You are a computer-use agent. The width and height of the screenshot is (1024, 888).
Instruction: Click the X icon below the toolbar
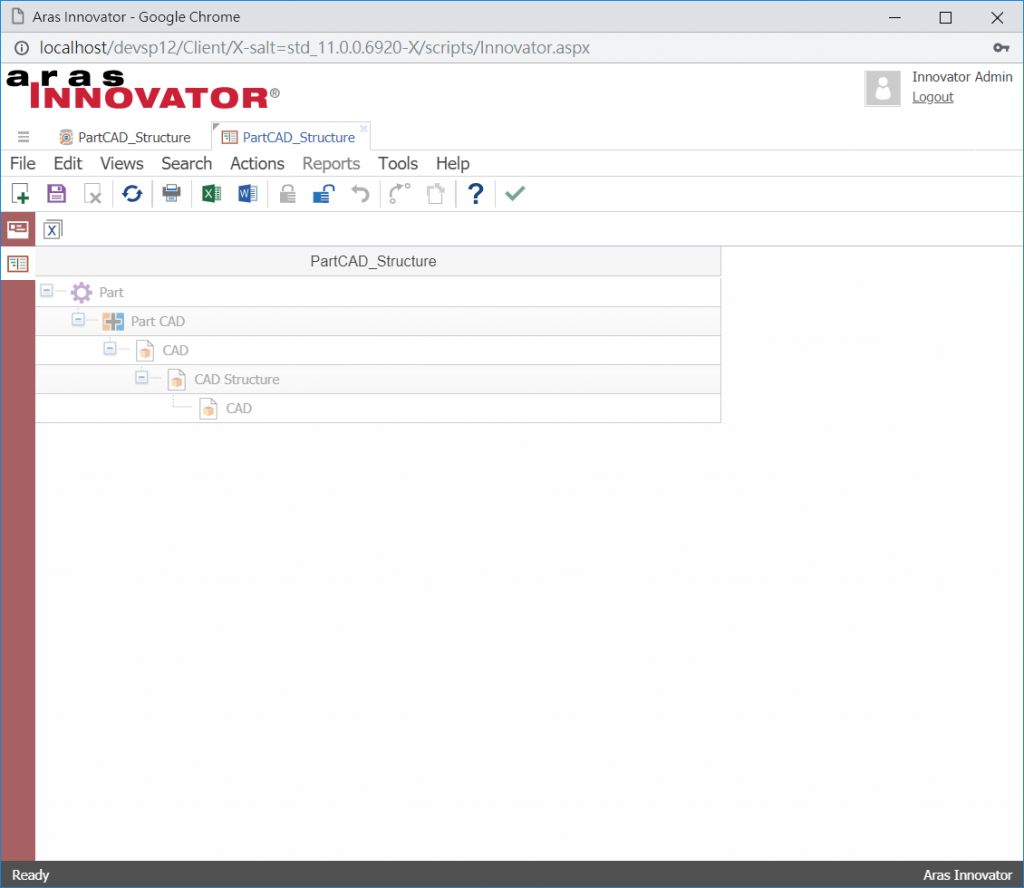(x=52, y=230)
